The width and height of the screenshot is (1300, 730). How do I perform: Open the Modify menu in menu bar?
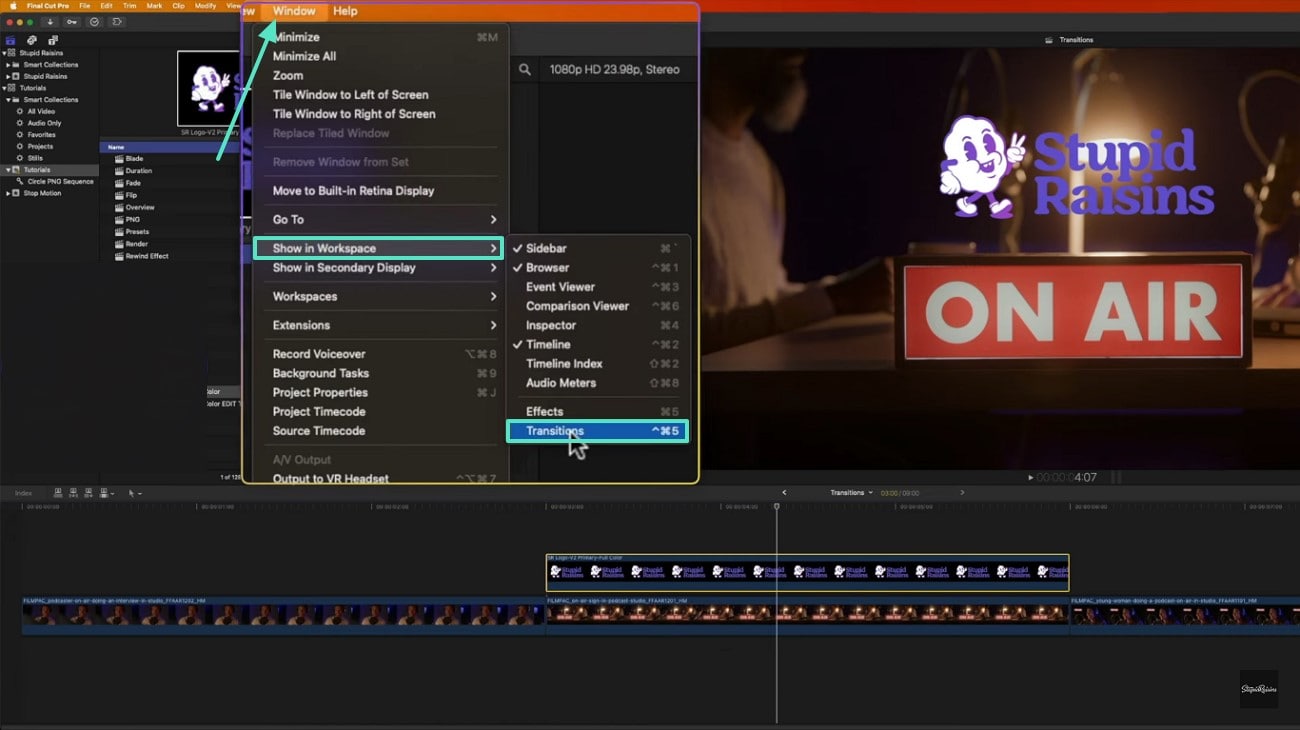pyautogui.click(x=205, y=6)
